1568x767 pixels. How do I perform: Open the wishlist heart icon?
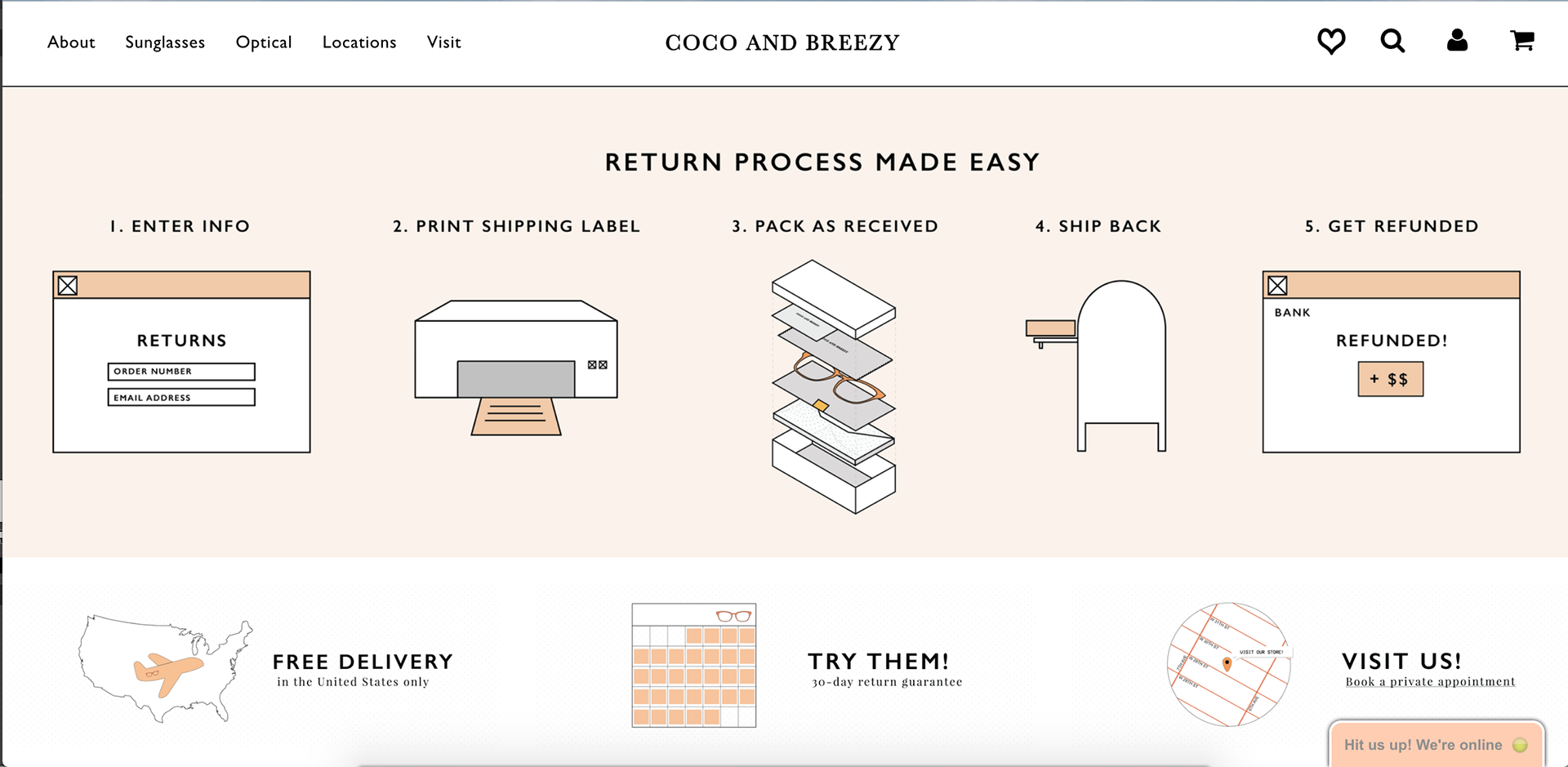point(1331,41)
